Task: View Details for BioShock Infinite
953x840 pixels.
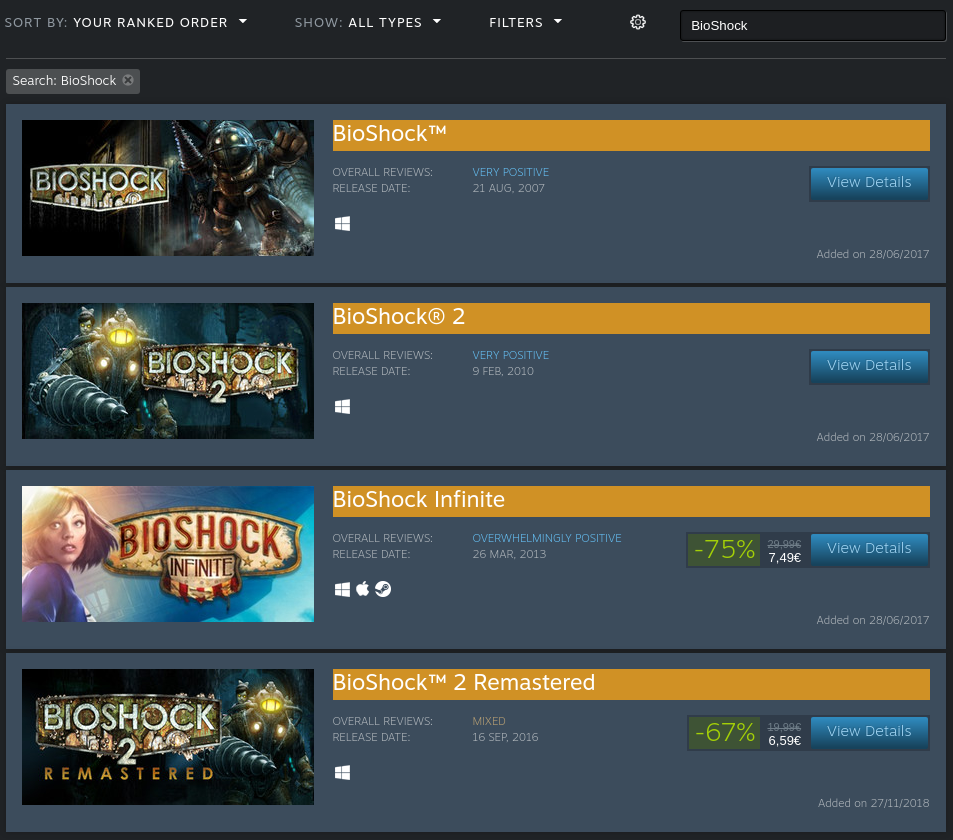Action: [869, 548]
